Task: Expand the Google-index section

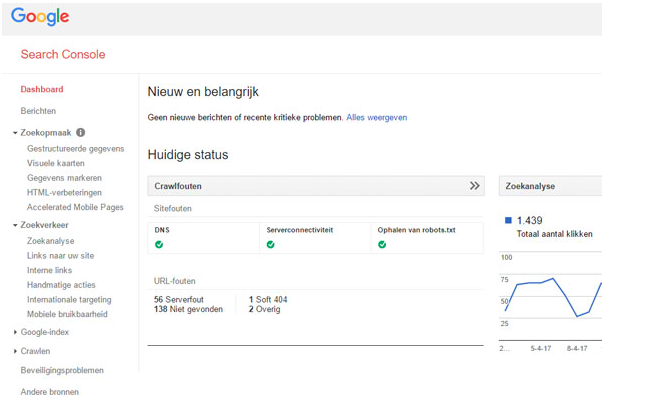Action: 44,332
